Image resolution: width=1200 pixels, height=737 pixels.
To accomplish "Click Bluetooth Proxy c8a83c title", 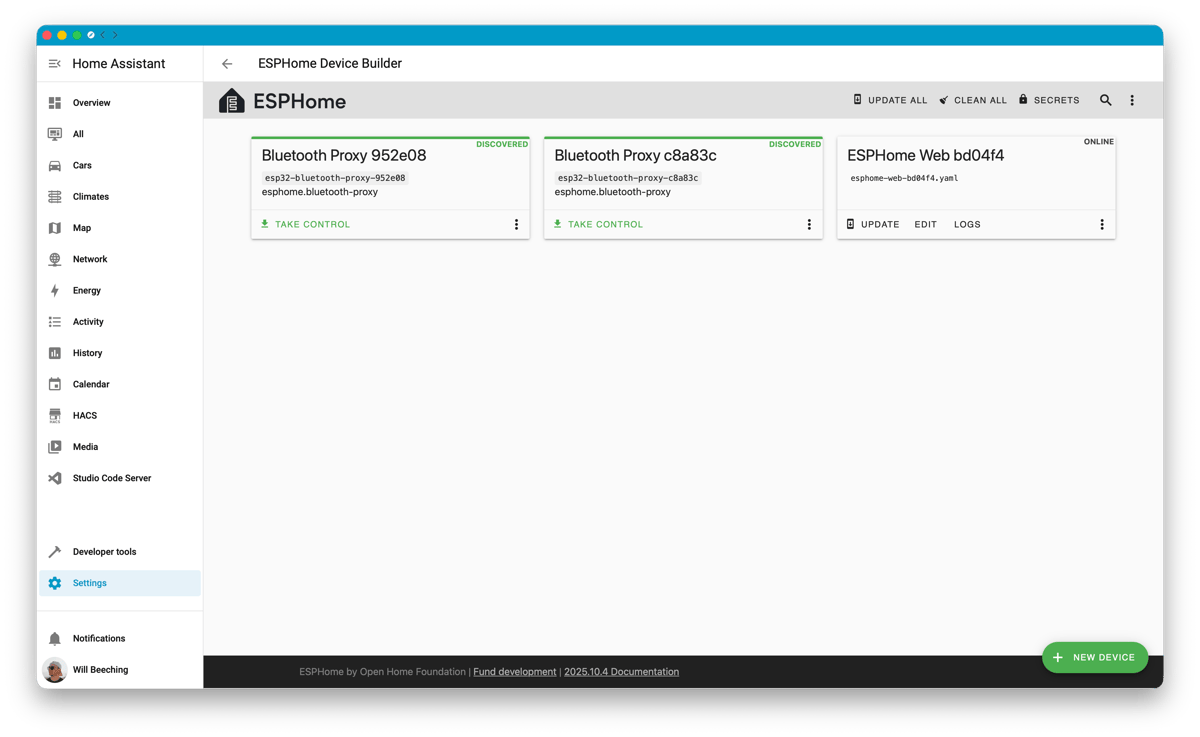I will pyautogui.click(x=635, y=155).
